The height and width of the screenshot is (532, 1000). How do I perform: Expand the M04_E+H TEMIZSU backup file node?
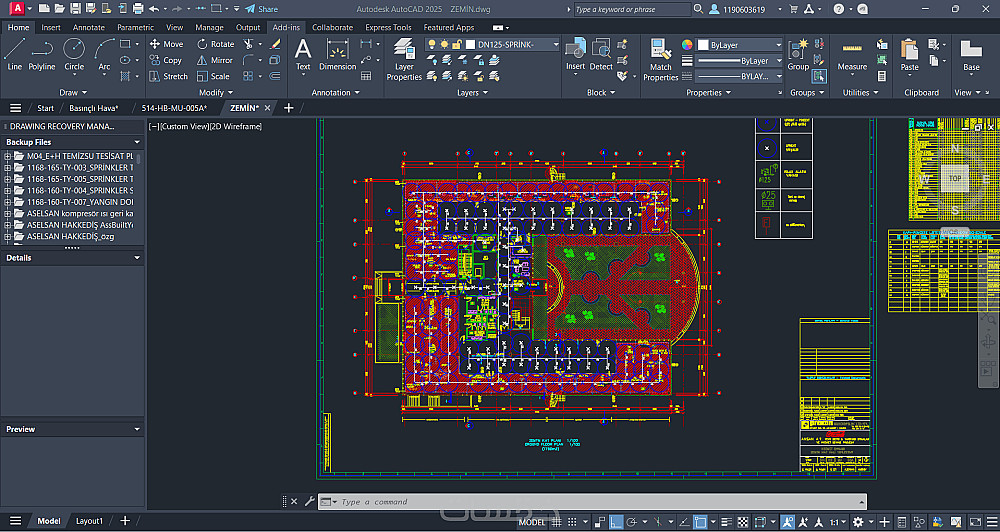[8, 157]
